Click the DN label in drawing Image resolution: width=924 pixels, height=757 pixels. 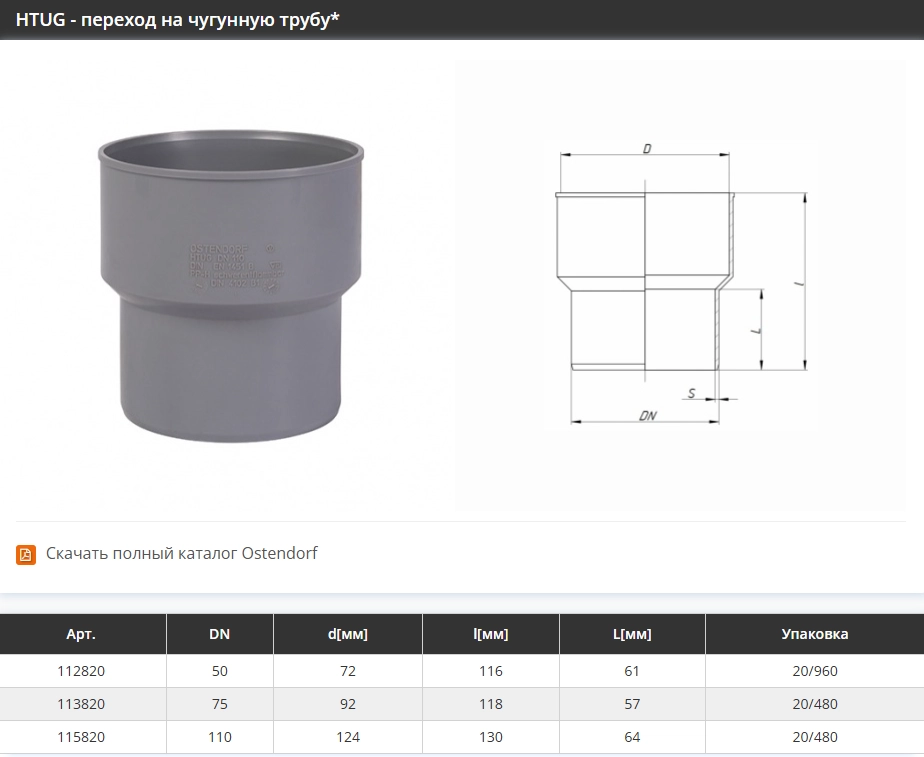tap(647, 416)
